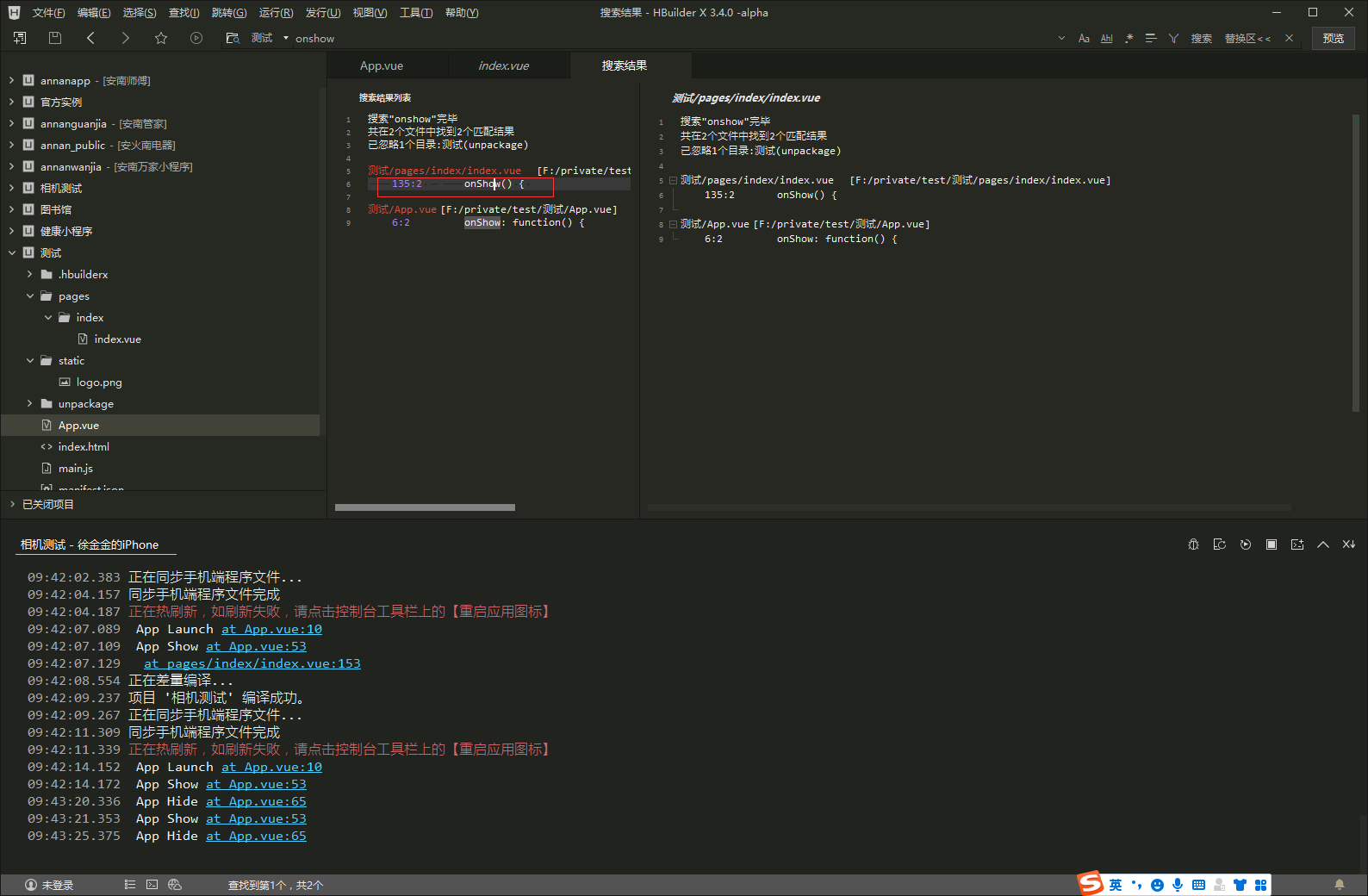Expand the annanguanjia project
Image resolution: width=1368 pixels, height=896 pixels.
click(11, 123)
